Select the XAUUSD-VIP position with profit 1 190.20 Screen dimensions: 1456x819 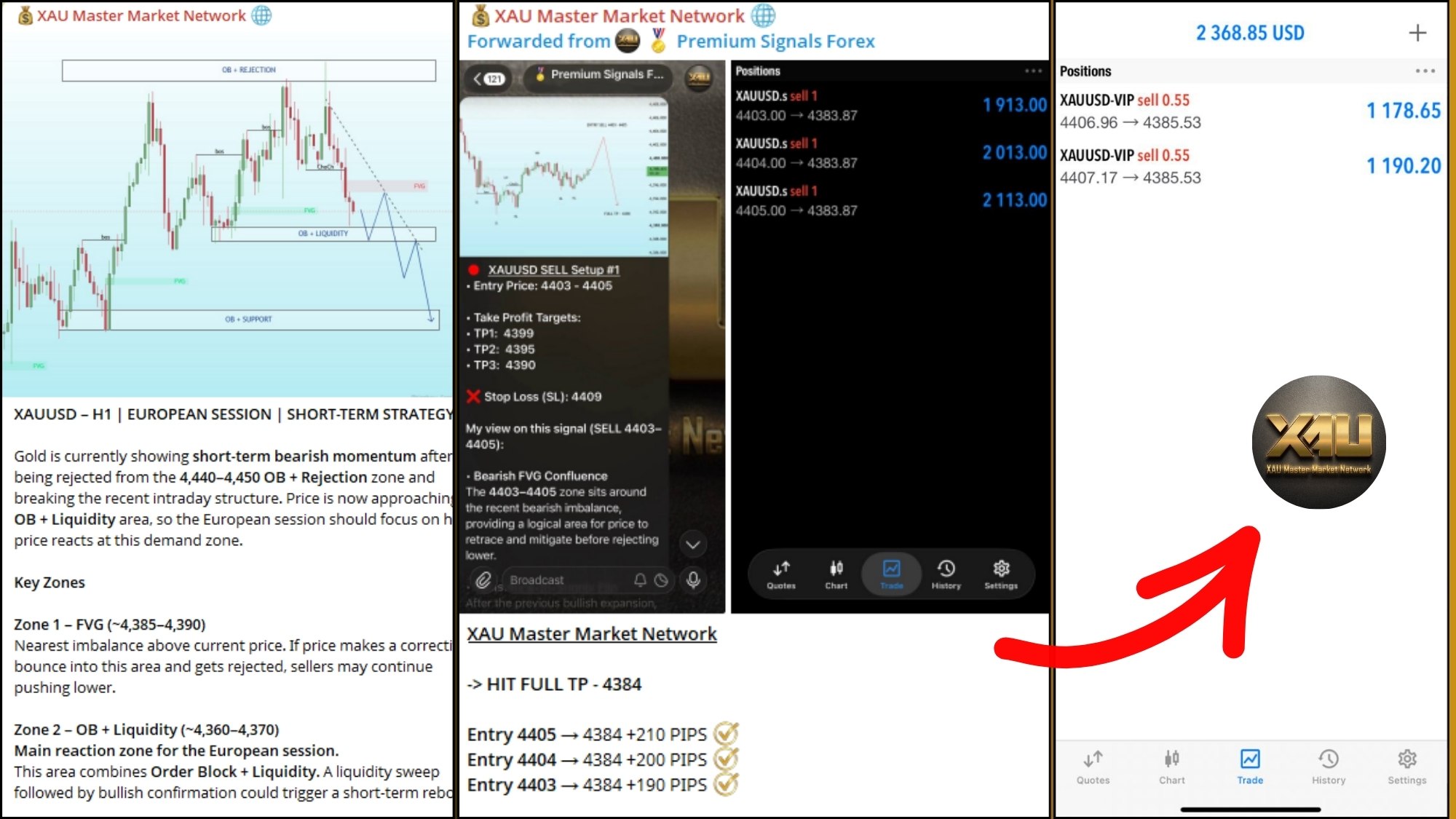(x=1251, y=167)
